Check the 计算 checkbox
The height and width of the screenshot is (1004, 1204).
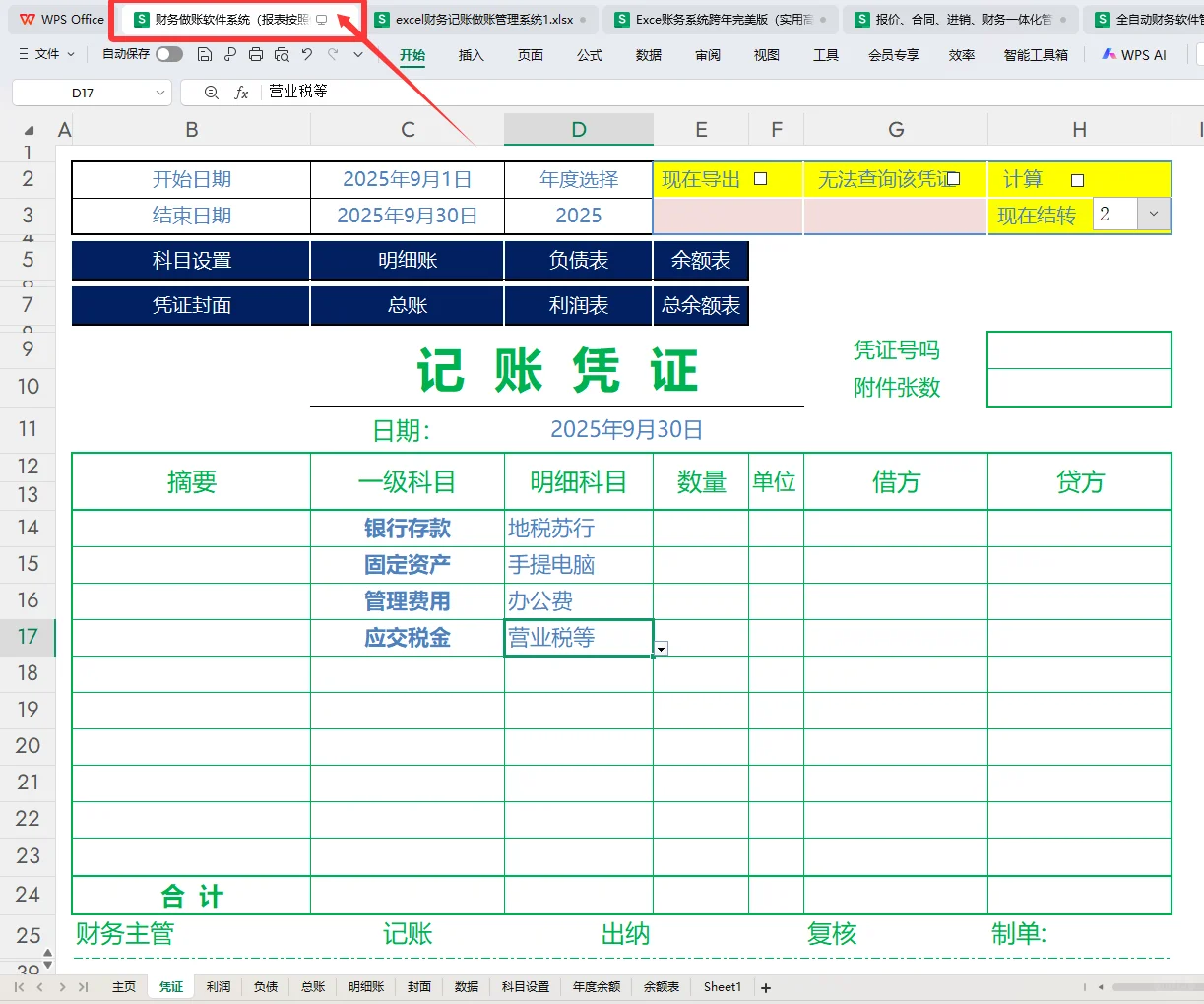(1076, 179)
